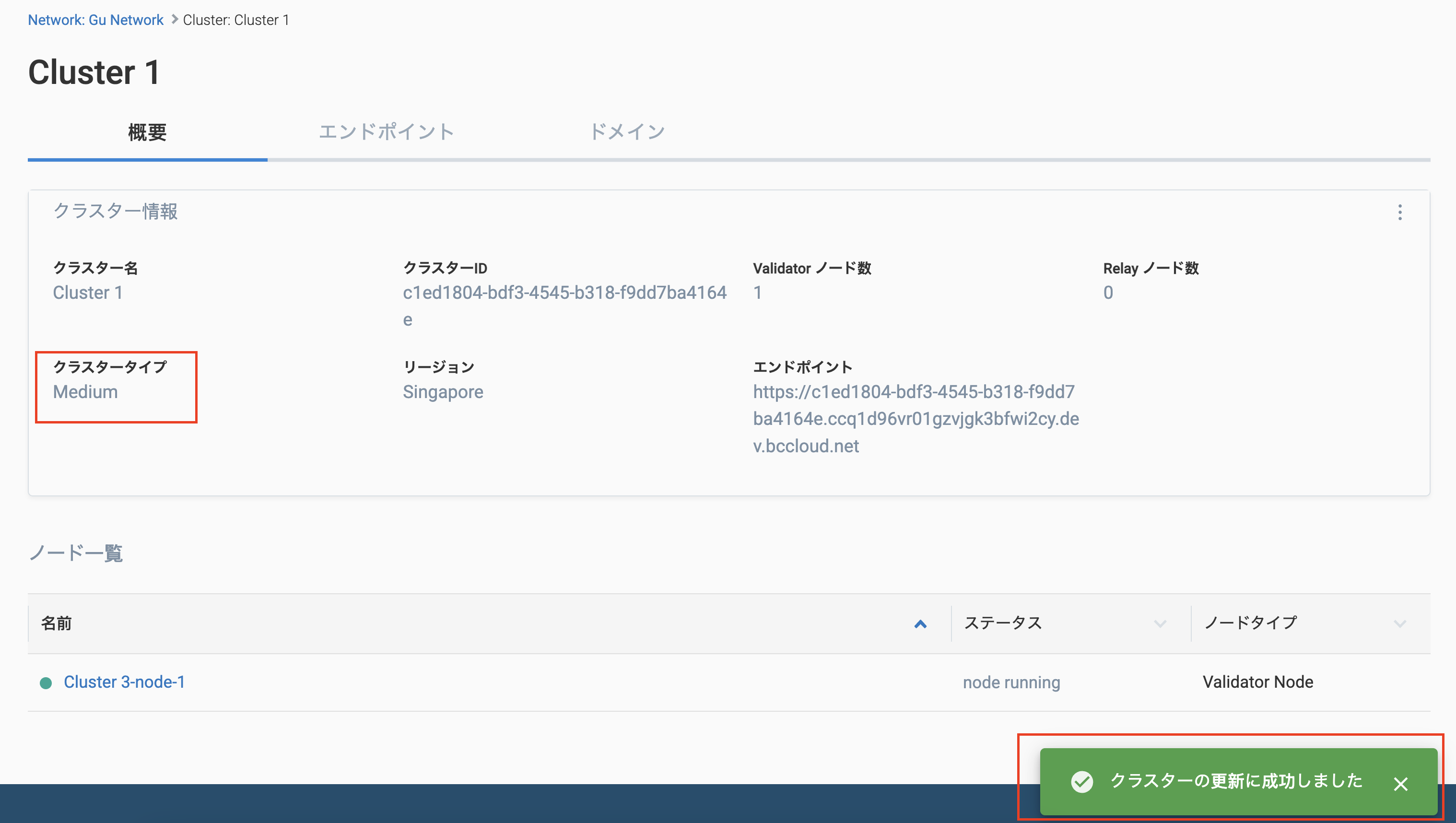Click the Cluster 1 page heading

click(x=94, y=72)
